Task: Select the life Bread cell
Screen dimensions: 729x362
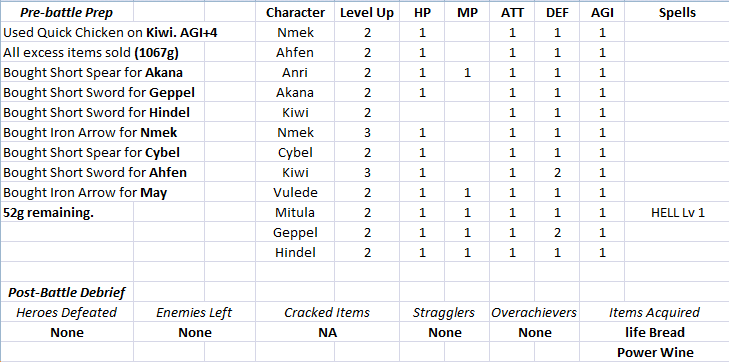Action: tap(655, 332)
